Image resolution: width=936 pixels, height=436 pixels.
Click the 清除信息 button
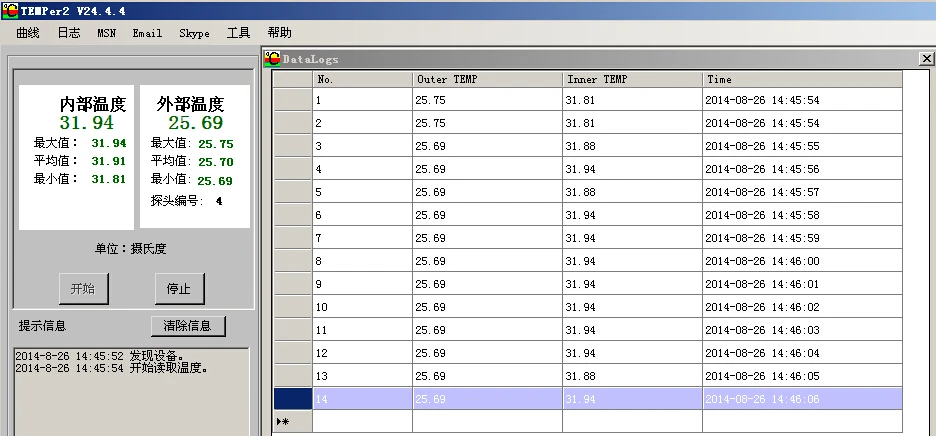click(x=188, y=326)
